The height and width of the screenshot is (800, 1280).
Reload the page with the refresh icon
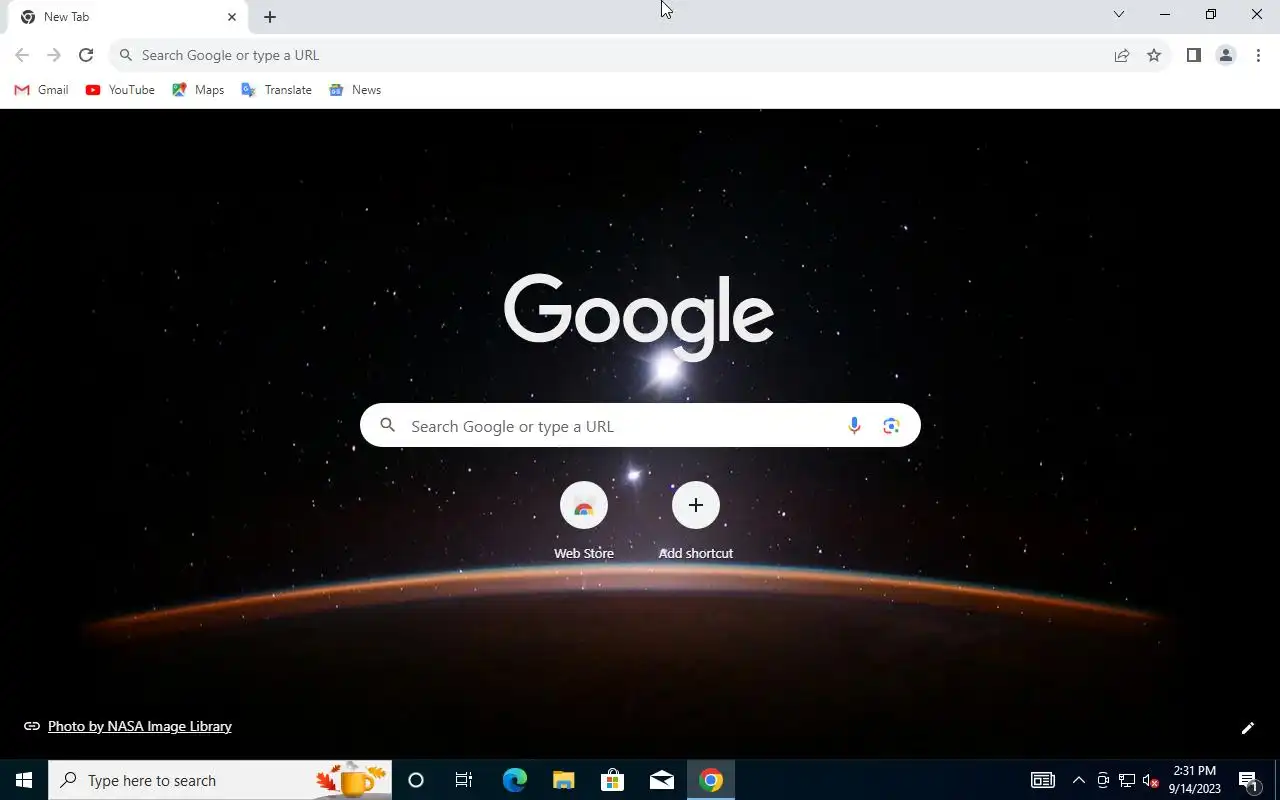pos(86,55)
